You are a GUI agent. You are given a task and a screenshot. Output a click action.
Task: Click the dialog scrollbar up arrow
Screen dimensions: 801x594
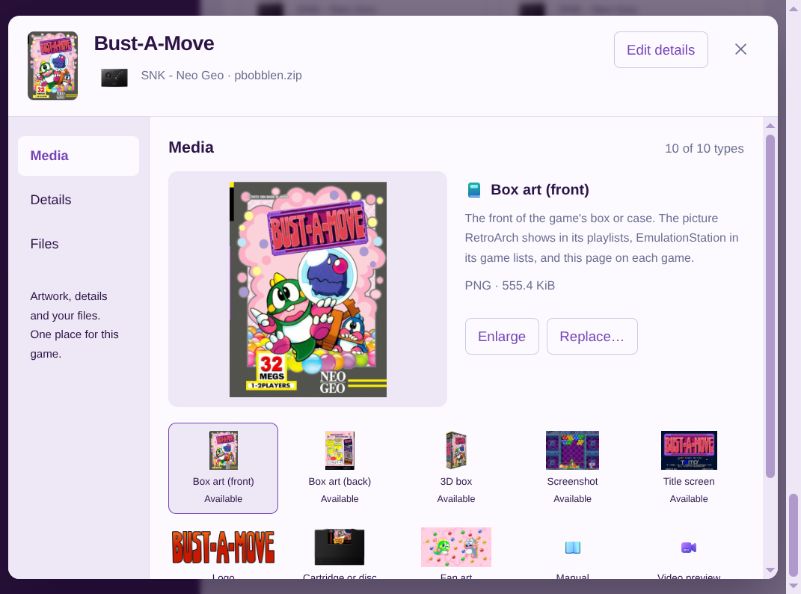[770, 126]
